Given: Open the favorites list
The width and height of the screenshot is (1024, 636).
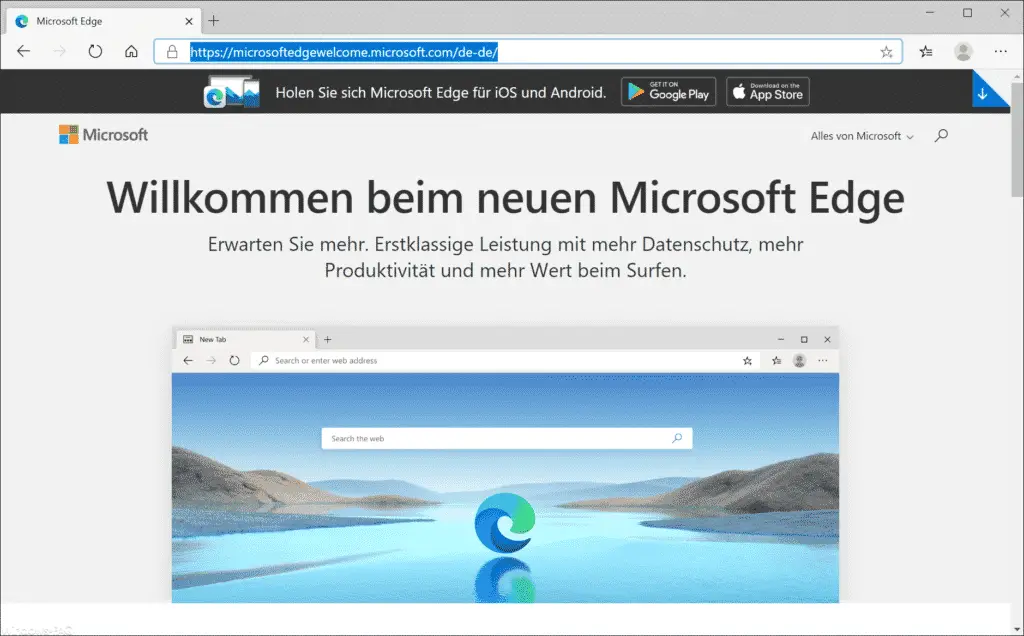Looking at the screenshot, I should [926, 52].
